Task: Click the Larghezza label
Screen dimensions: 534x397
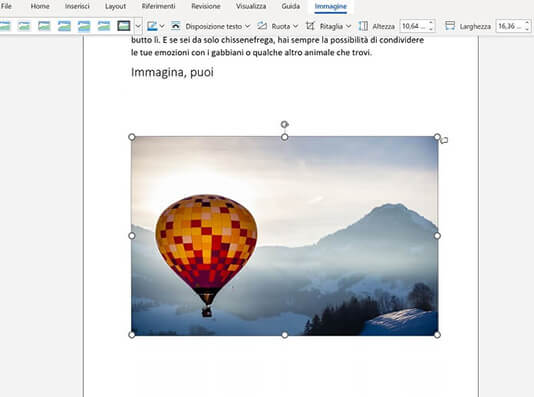Action: tap(475, 26)
